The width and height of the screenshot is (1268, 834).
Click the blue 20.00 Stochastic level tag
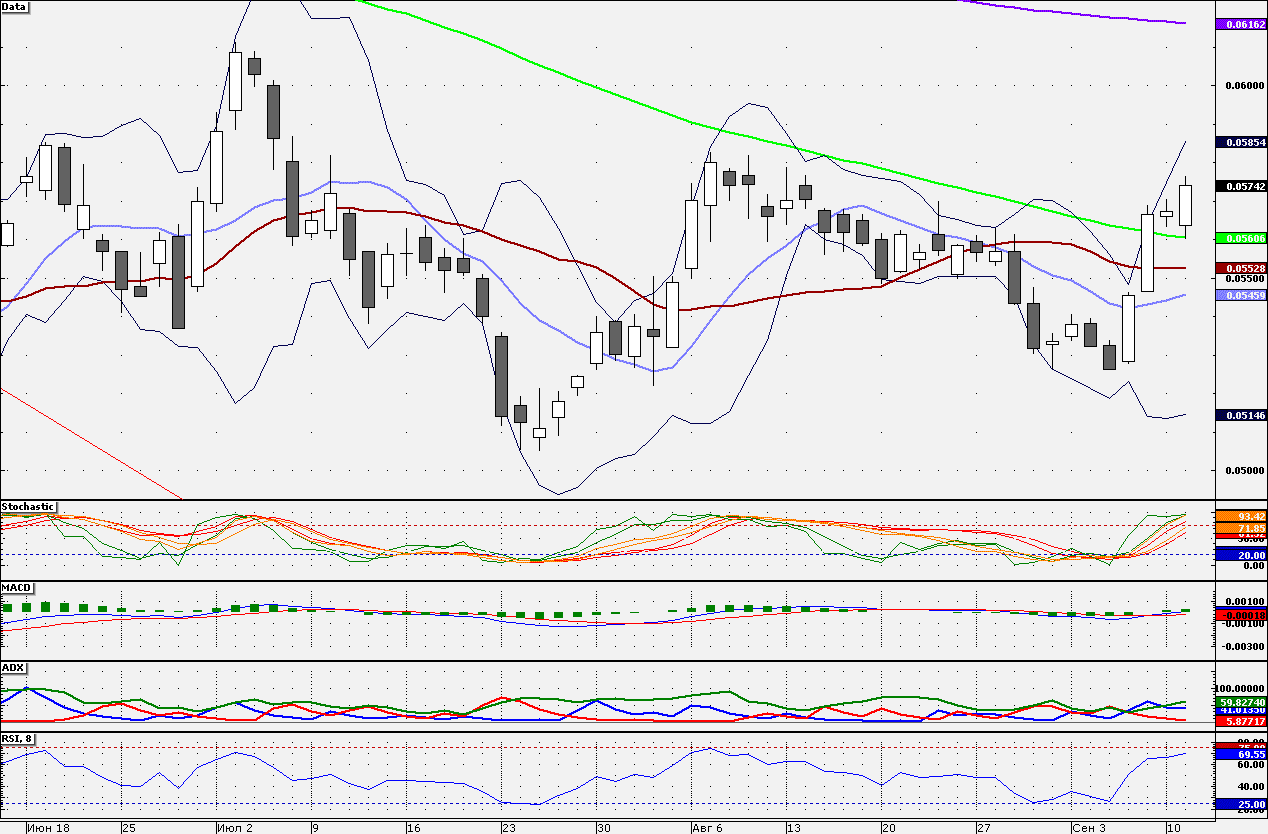pos(1240,554)
